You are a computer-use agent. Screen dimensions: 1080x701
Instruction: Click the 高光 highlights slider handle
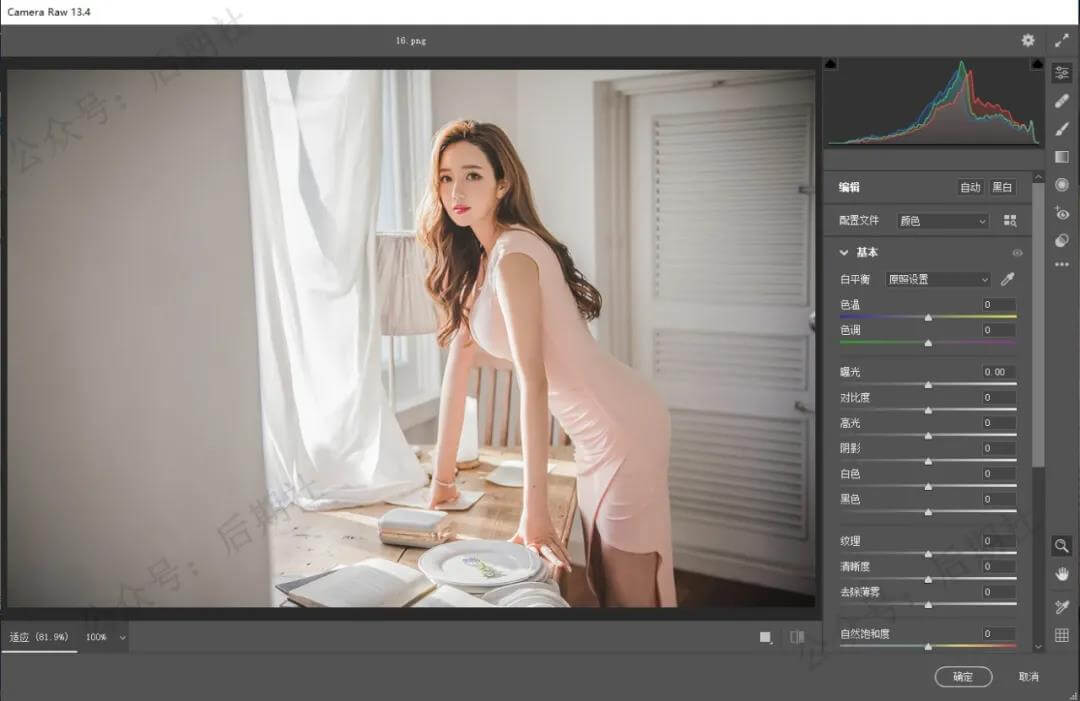click(x=928, y=435)
